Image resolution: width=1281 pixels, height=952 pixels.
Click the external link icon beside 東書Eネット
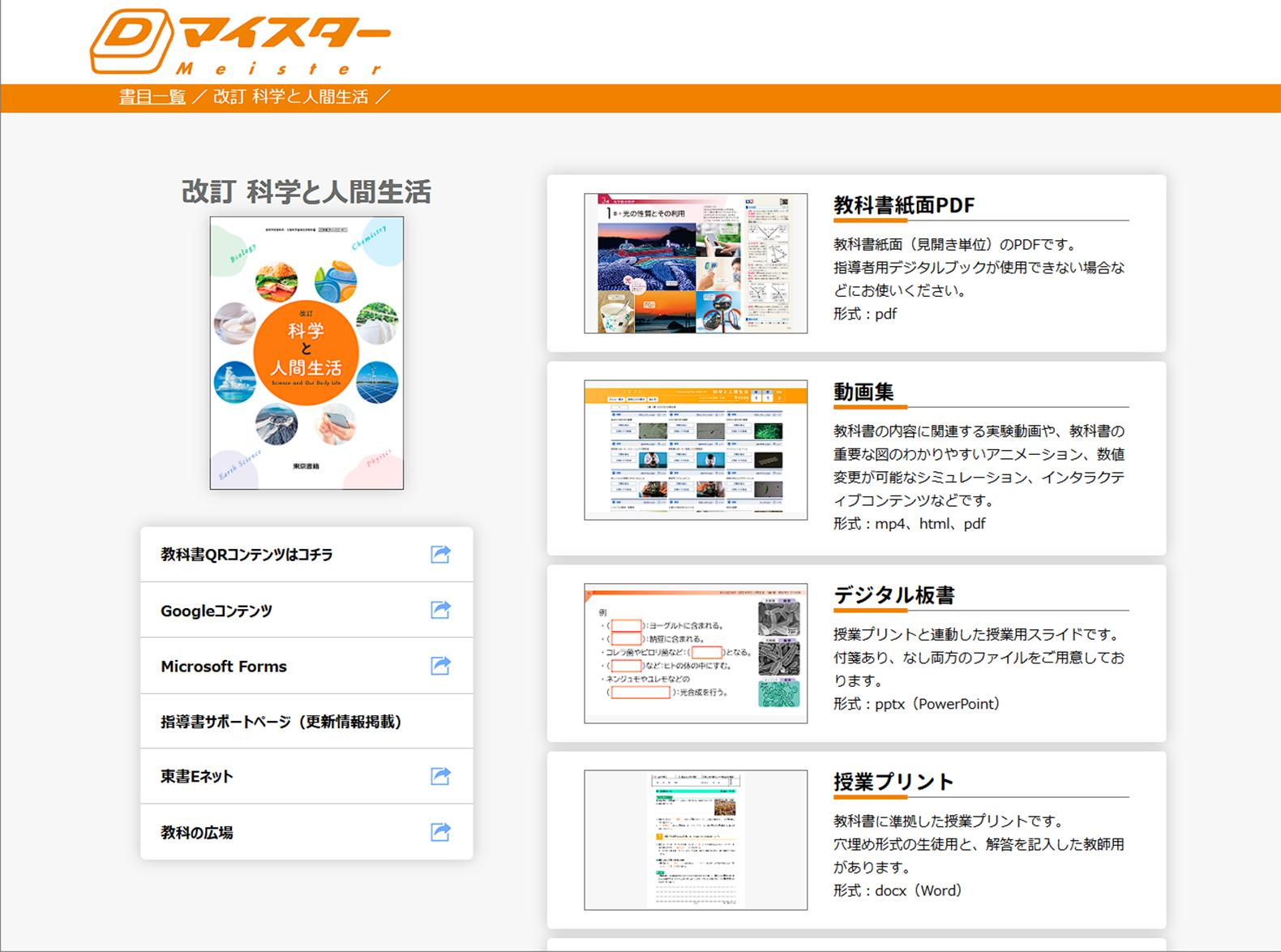(x=440, y=776)
